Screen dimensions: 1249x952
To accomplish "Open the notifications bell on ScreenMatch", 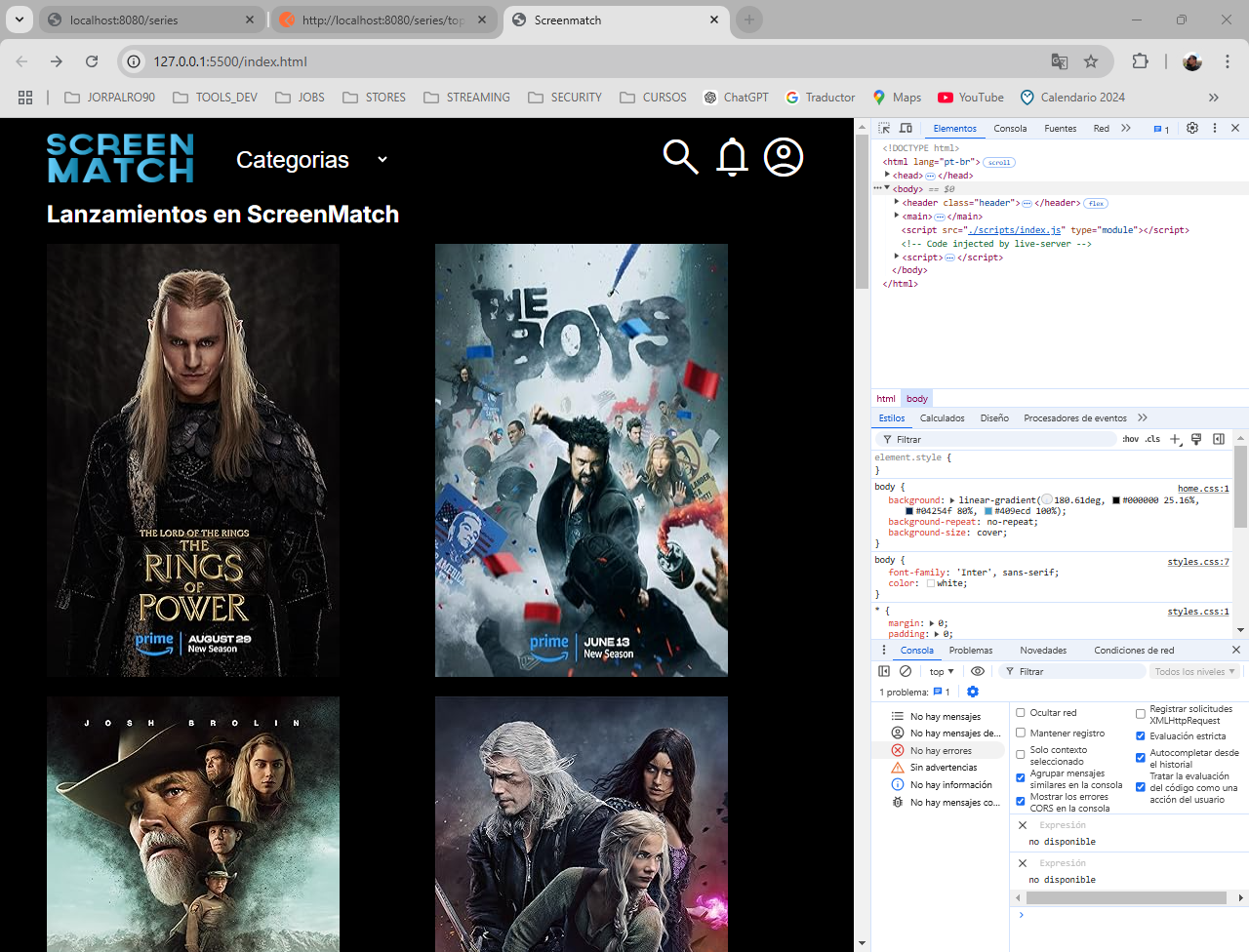I will [x=732, y=156].
